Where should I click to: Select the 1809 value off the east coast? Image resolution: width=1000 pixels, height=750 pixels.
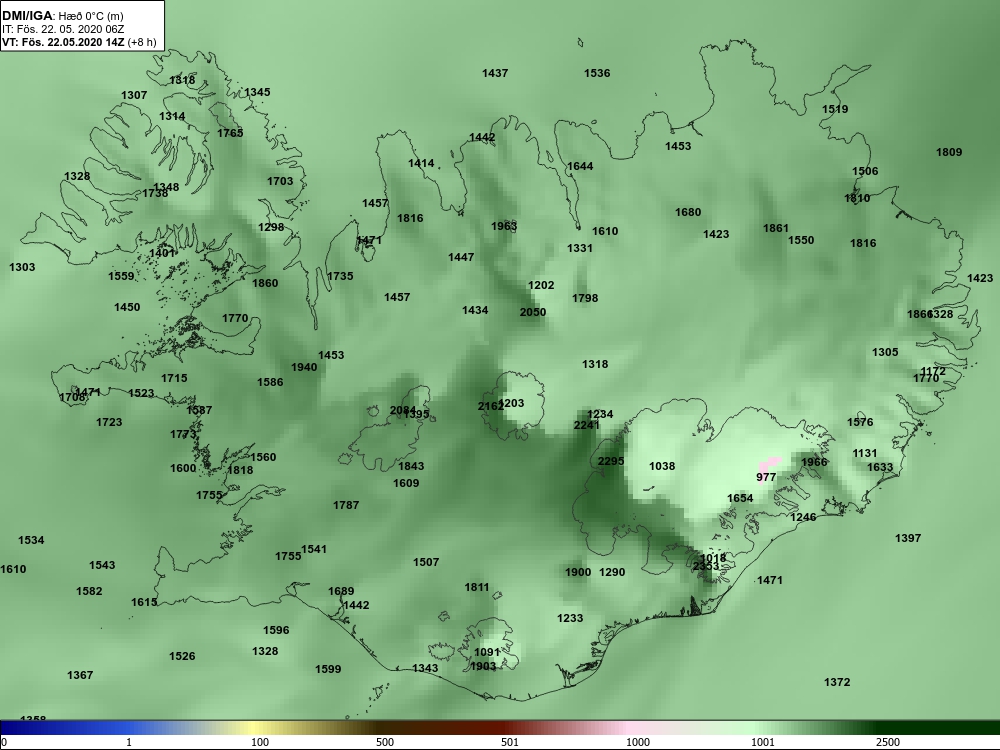click(x=949, y=152)
